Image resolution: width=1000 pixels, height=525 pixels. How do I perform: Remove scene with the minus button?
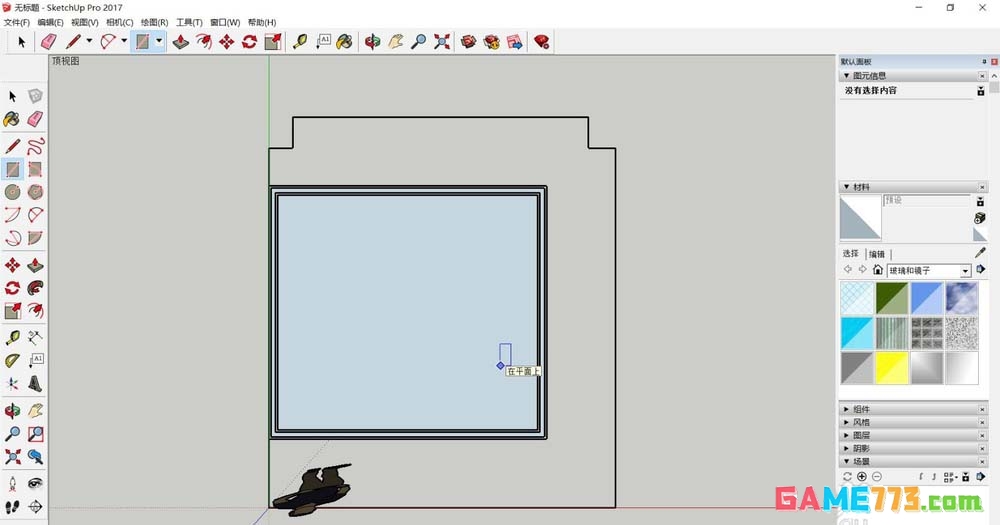(876, 477)
